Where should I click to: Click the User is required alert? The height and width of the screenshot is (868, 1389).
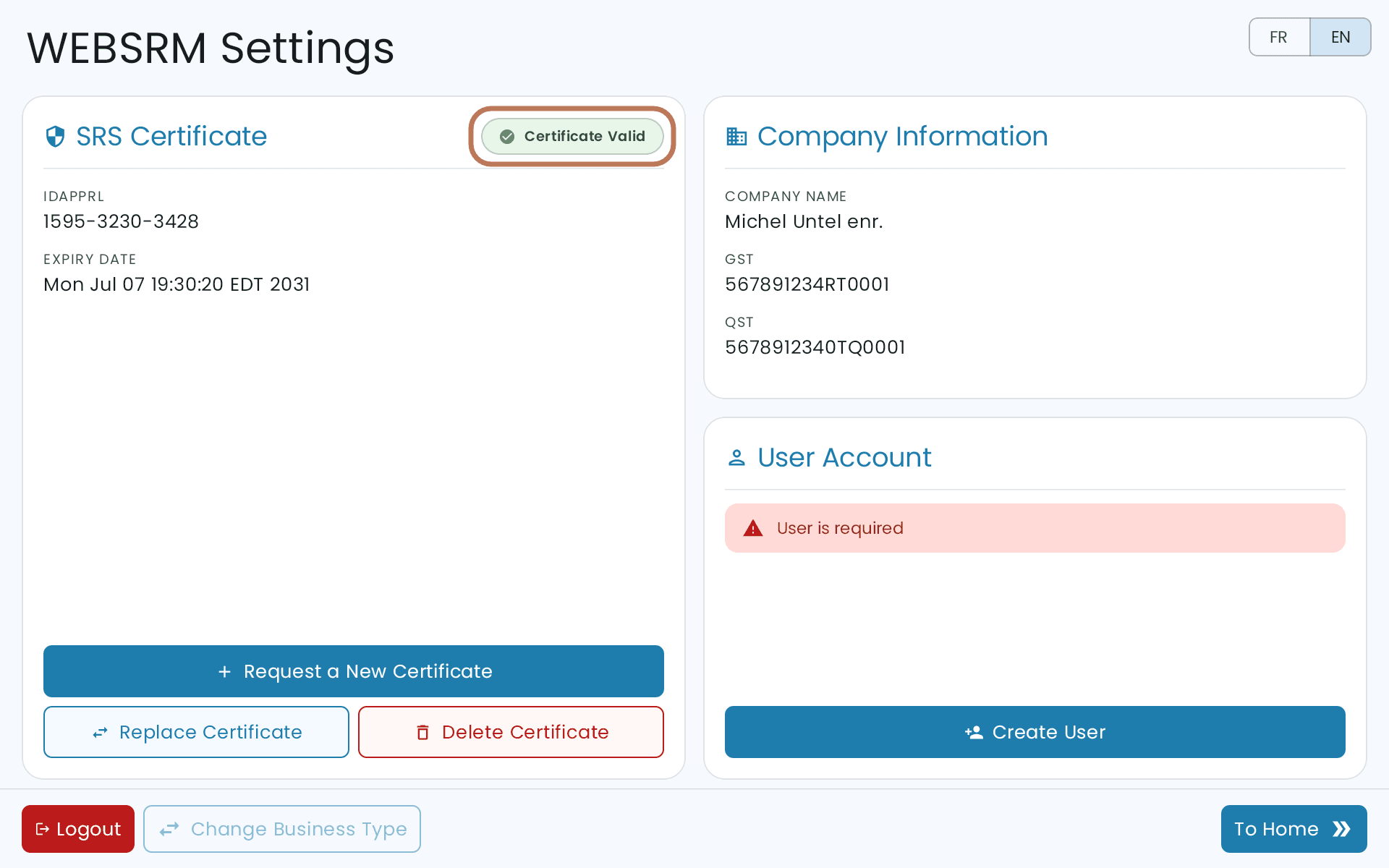pyautogui.click(x=1035, y=528)
